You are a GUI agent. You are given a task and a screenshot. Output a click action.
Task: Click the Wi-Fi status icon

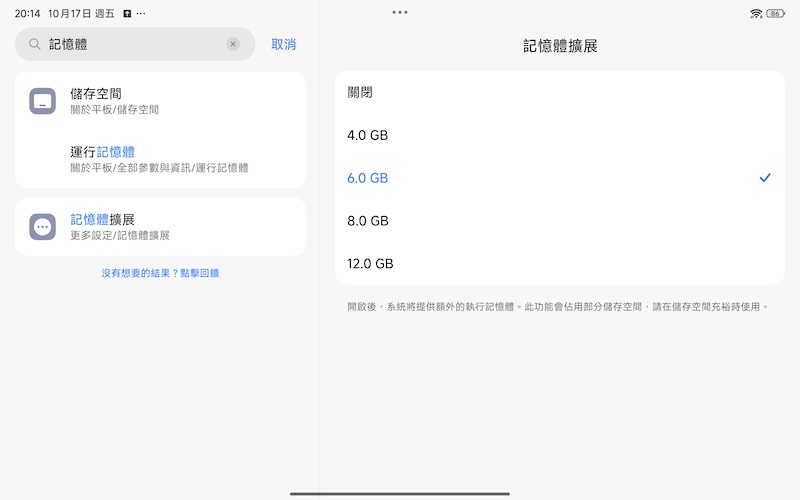point(756,13)
